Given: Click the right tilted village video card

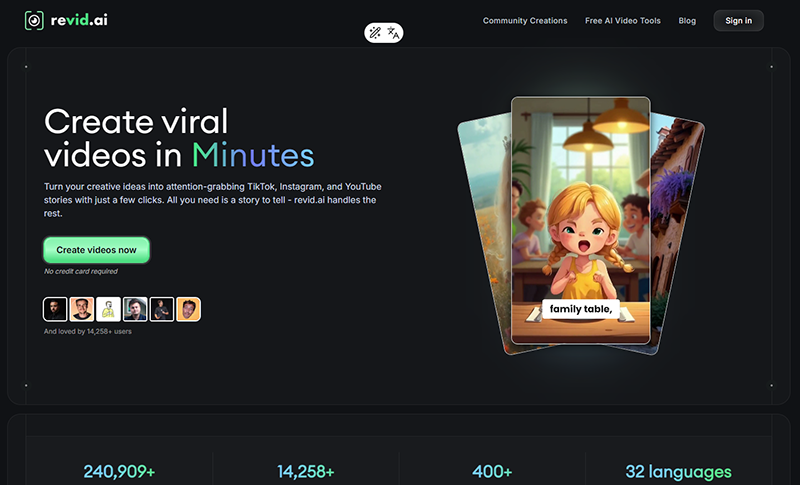Looking at the screenshot, I should pos(676,235).
